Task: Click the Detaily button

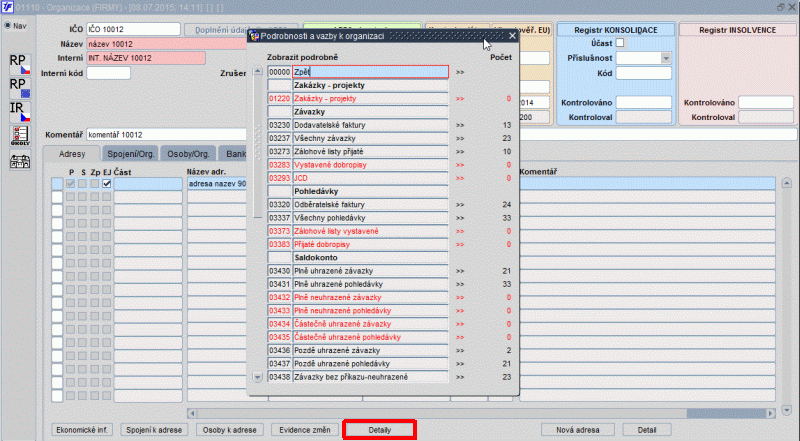Action: (380, 430)
